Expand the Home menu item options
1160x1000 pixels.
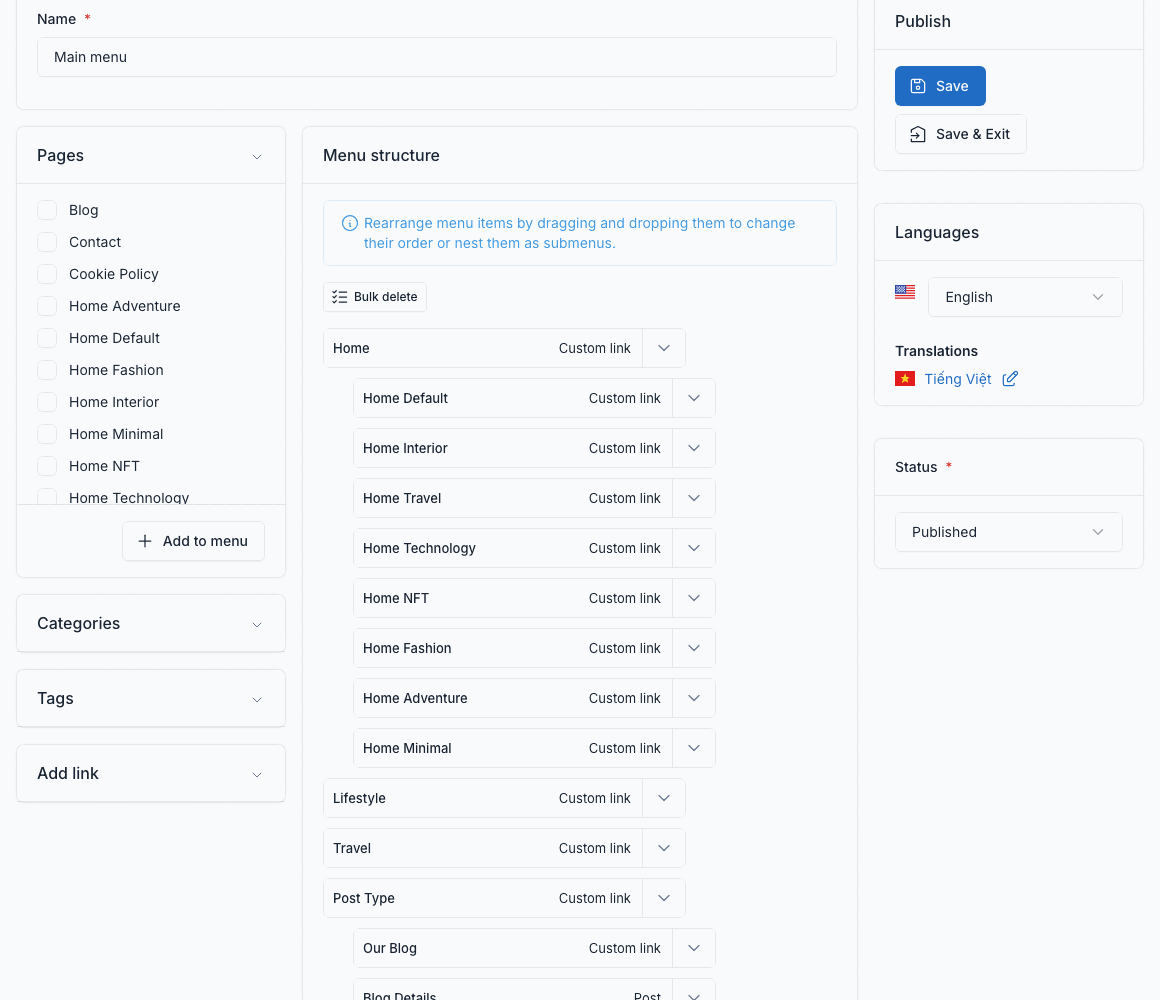tap(664, 348)
